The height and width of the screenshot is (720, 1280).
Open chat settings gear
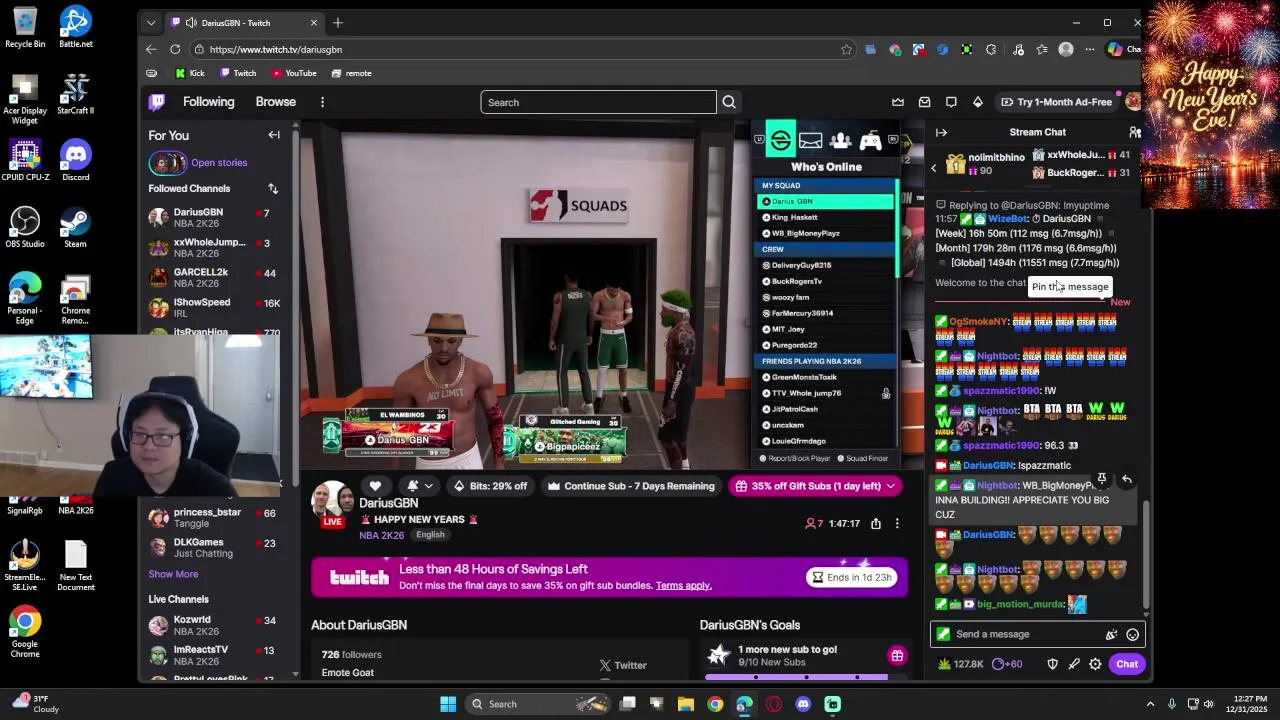tap(1095, 664)
